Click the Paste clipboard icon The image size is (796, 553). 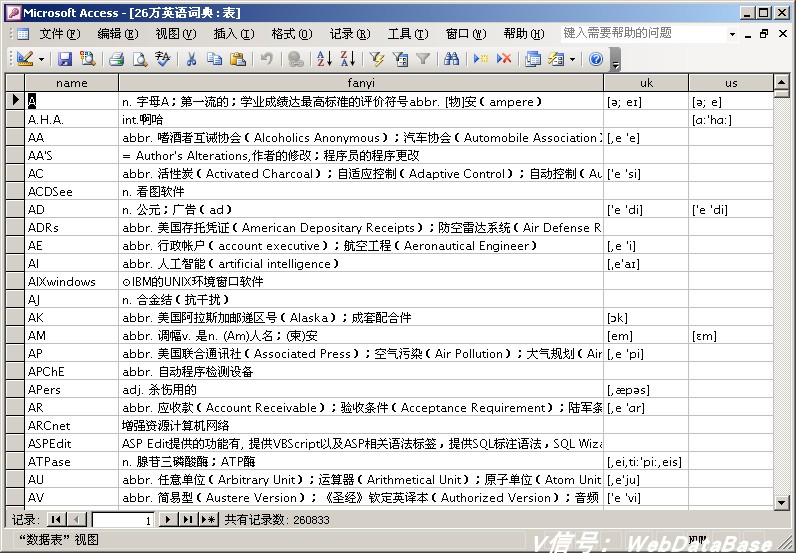(x=238, y=59)
